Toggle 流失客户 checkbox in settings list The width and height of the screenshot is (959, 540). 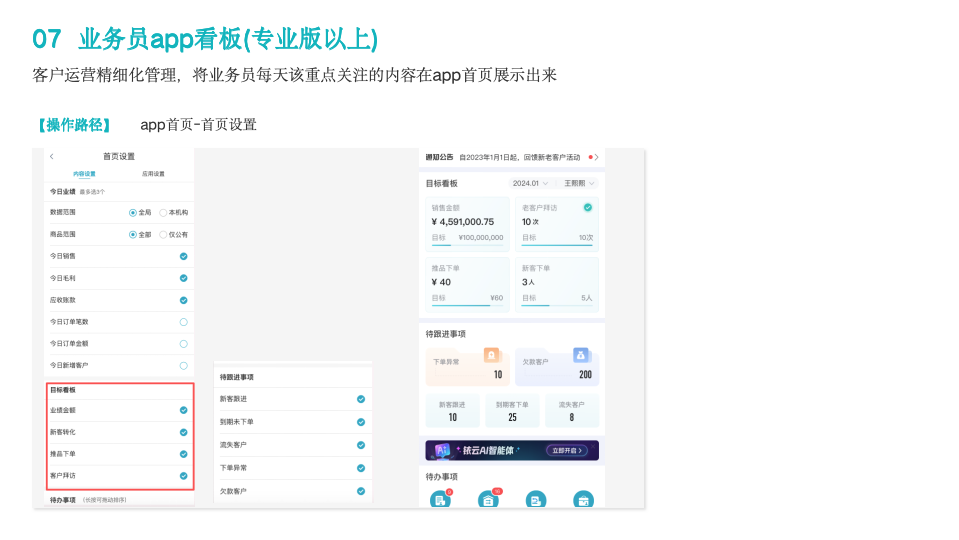point(361,445)
